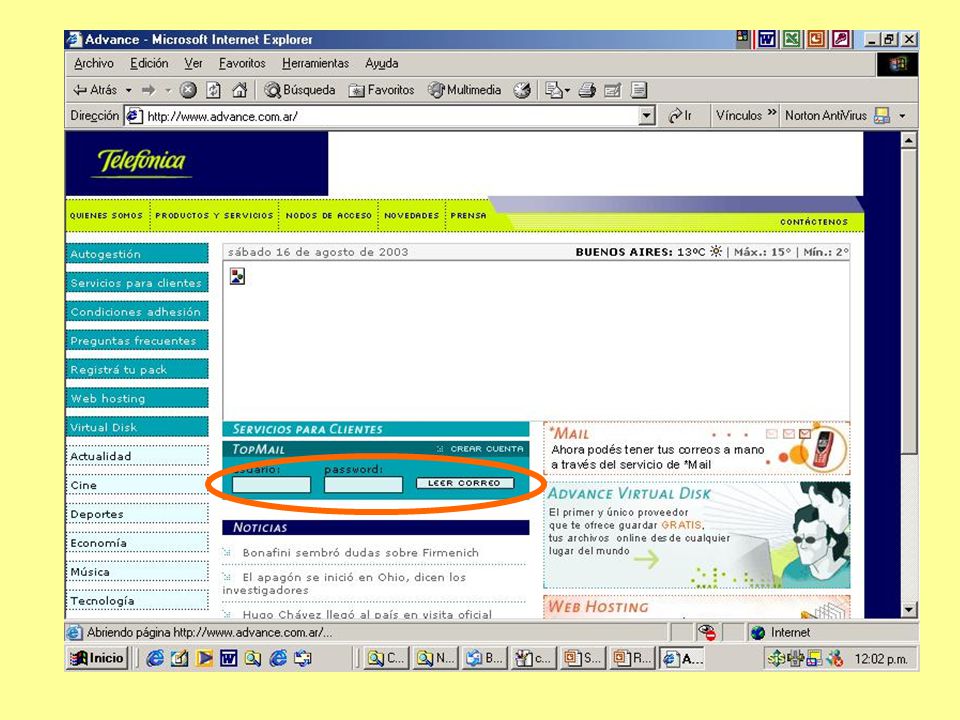Click the Telefónica logo
Screen dimensions: 960x720
[142, 162]
